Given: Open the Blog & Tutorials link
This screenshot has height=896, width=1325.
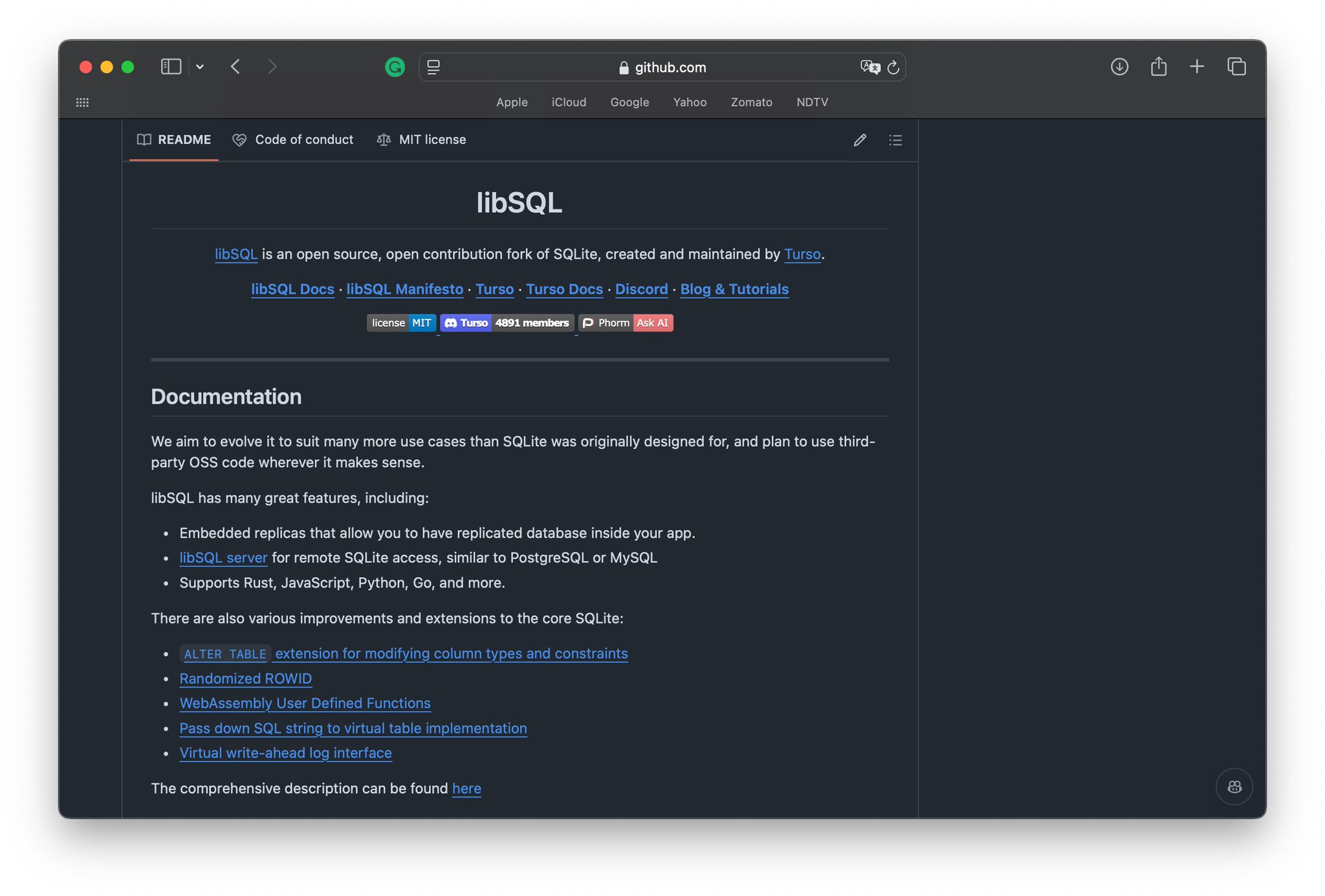Looking at the screenshot, I should [734, 289].
